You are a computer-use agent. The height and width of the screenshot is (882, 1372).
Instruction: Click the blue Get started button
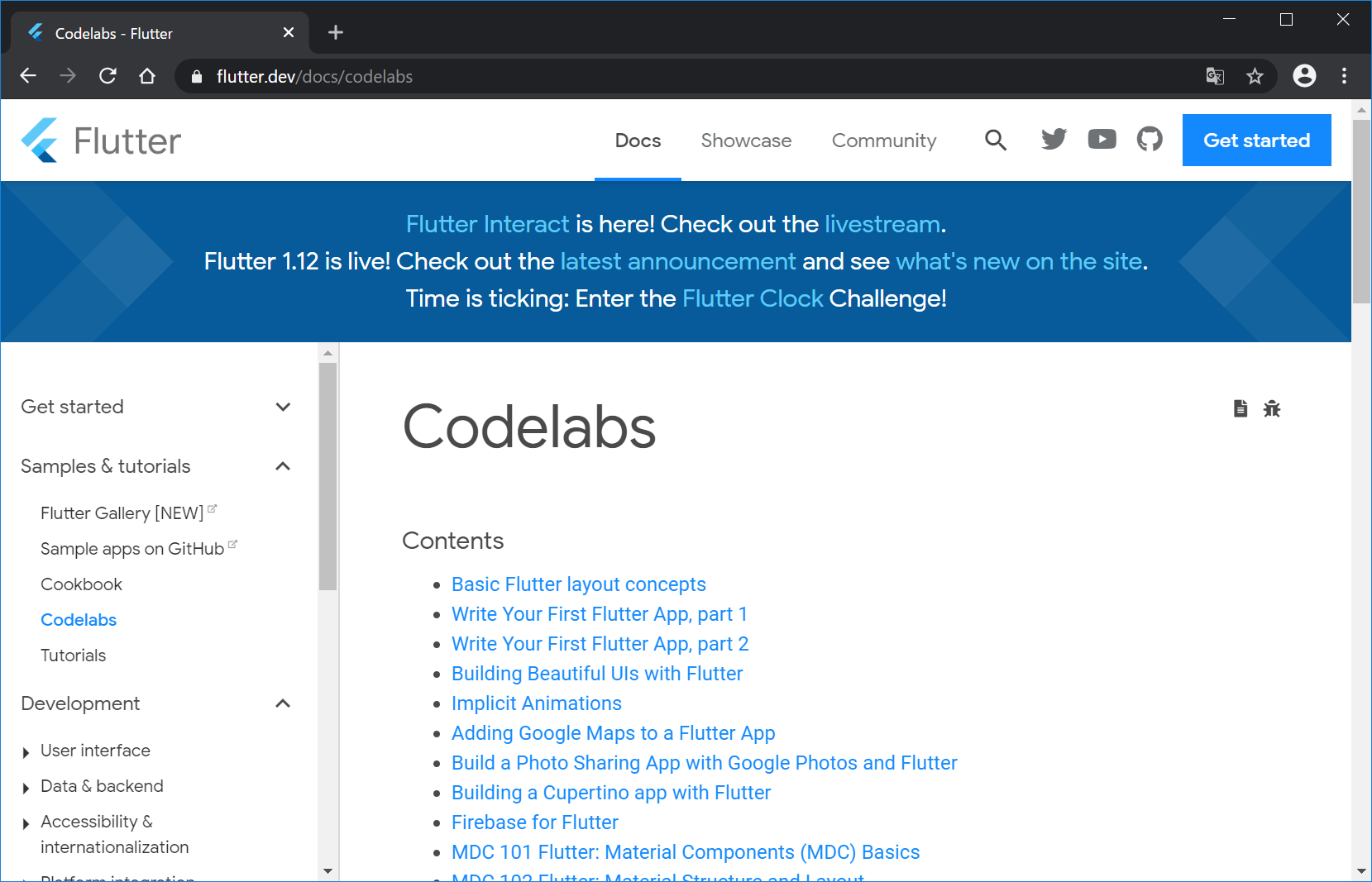click(x=1256, y=141)
